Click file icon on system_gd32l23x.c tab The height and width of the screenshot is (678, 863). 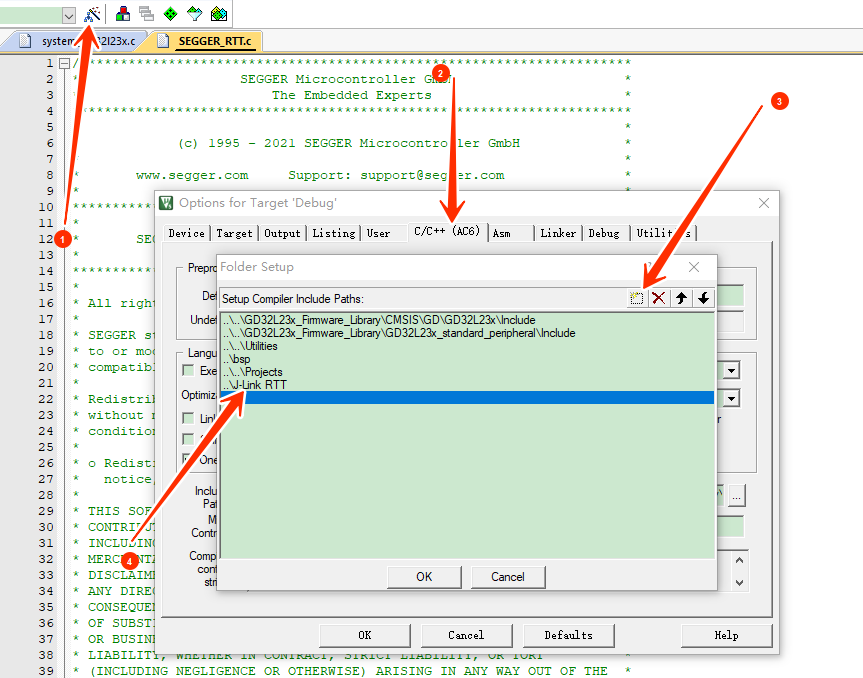pos(25,41)
